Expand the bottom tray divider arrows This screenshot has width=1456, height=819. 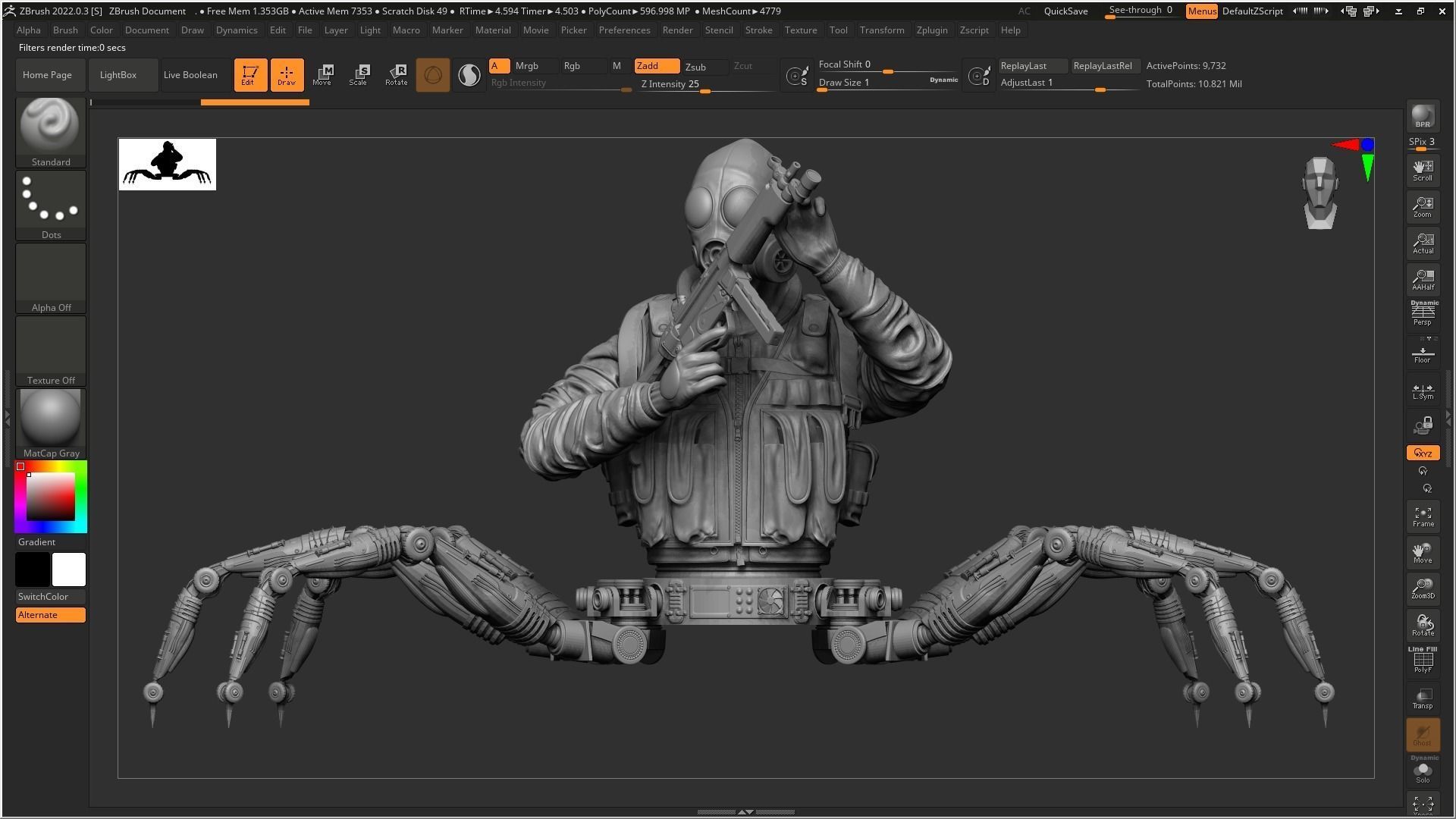point(745,811)
